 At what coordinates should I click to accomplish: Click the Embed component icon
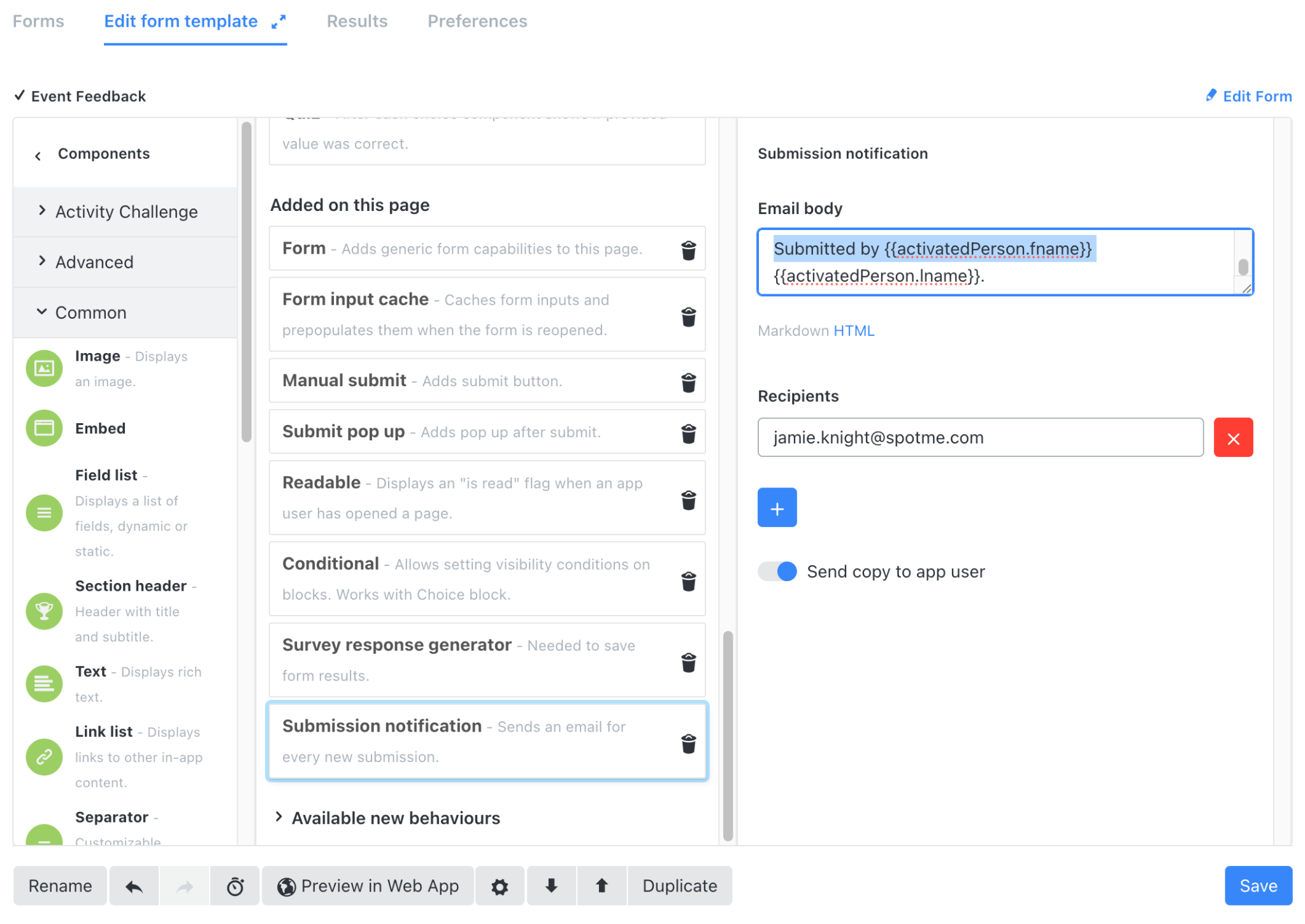tap(44, 428)
